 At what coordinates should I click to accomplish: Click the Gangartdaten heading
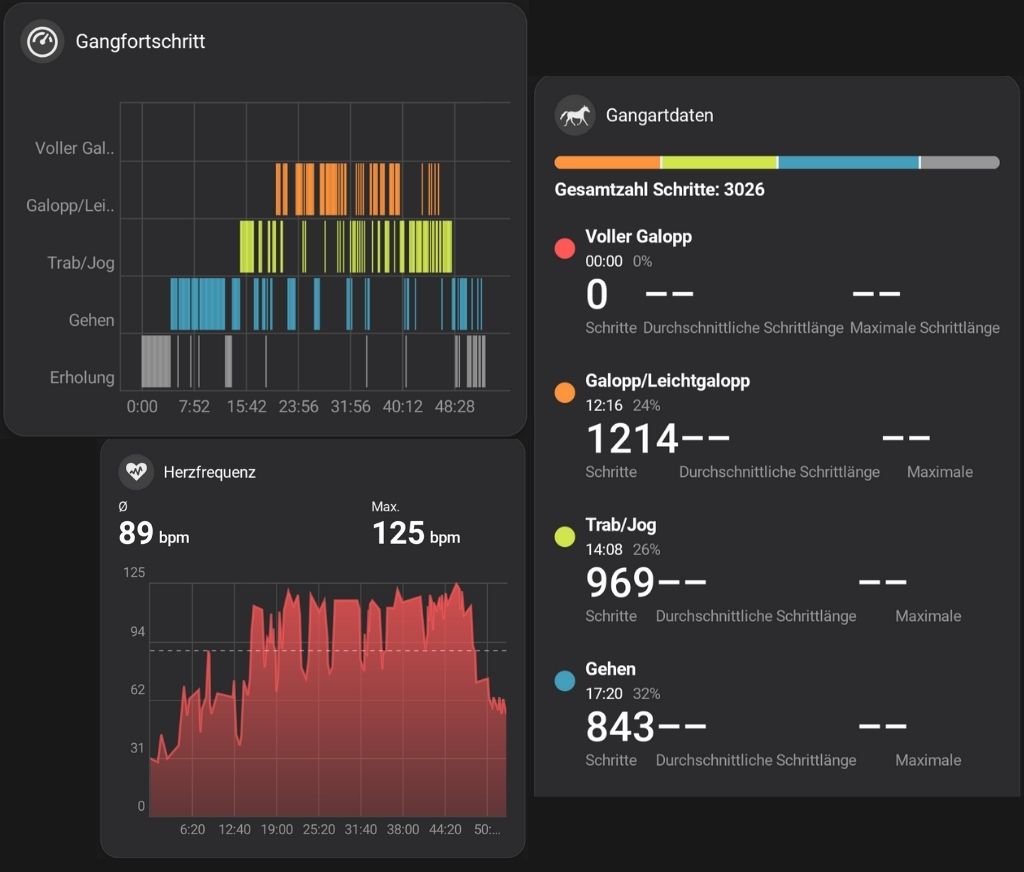point(659,116)
